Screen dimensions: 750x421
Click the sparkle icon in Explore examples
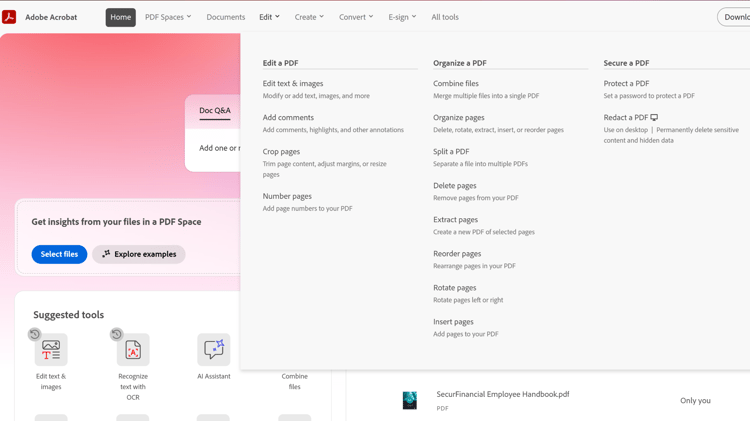[106, 254]
